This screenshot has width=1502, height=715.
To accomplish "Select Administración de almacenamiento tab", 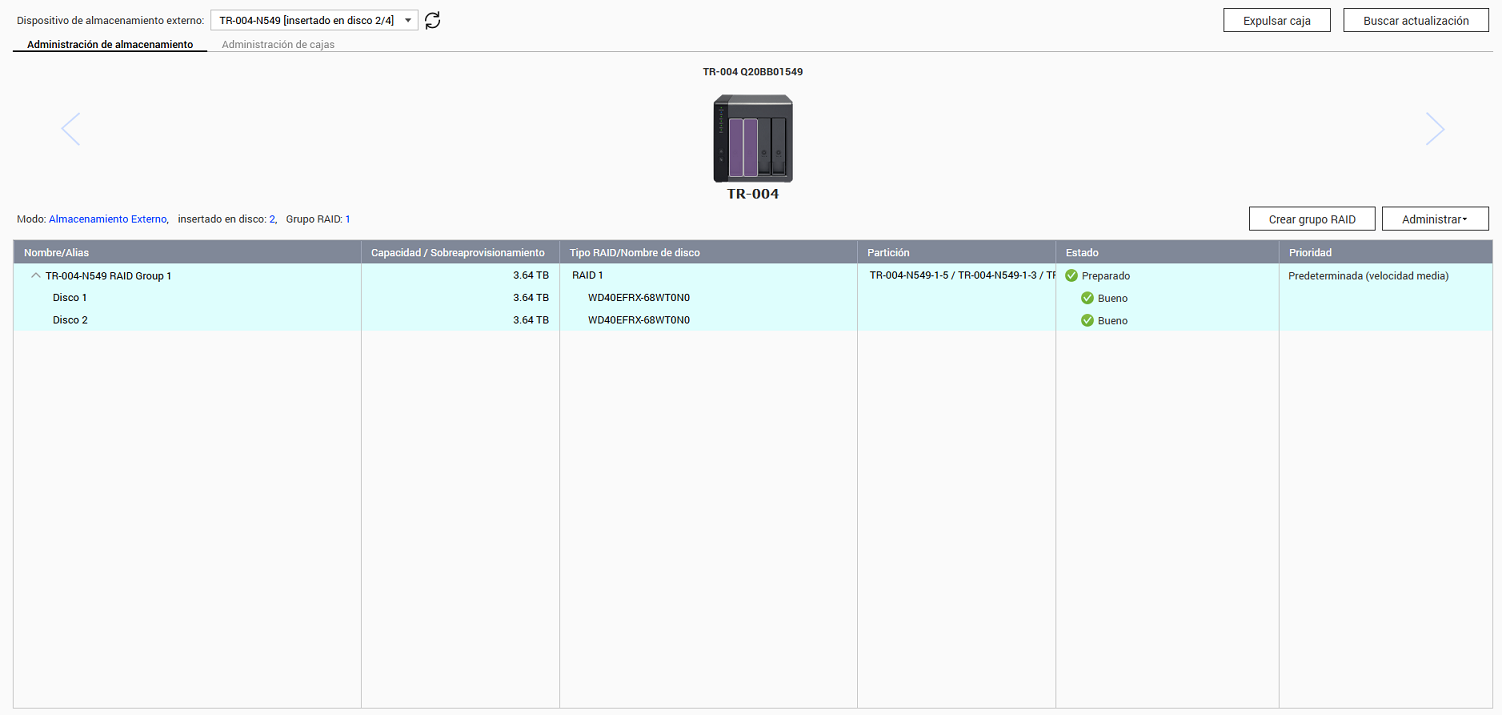I will tap(110, 45).
